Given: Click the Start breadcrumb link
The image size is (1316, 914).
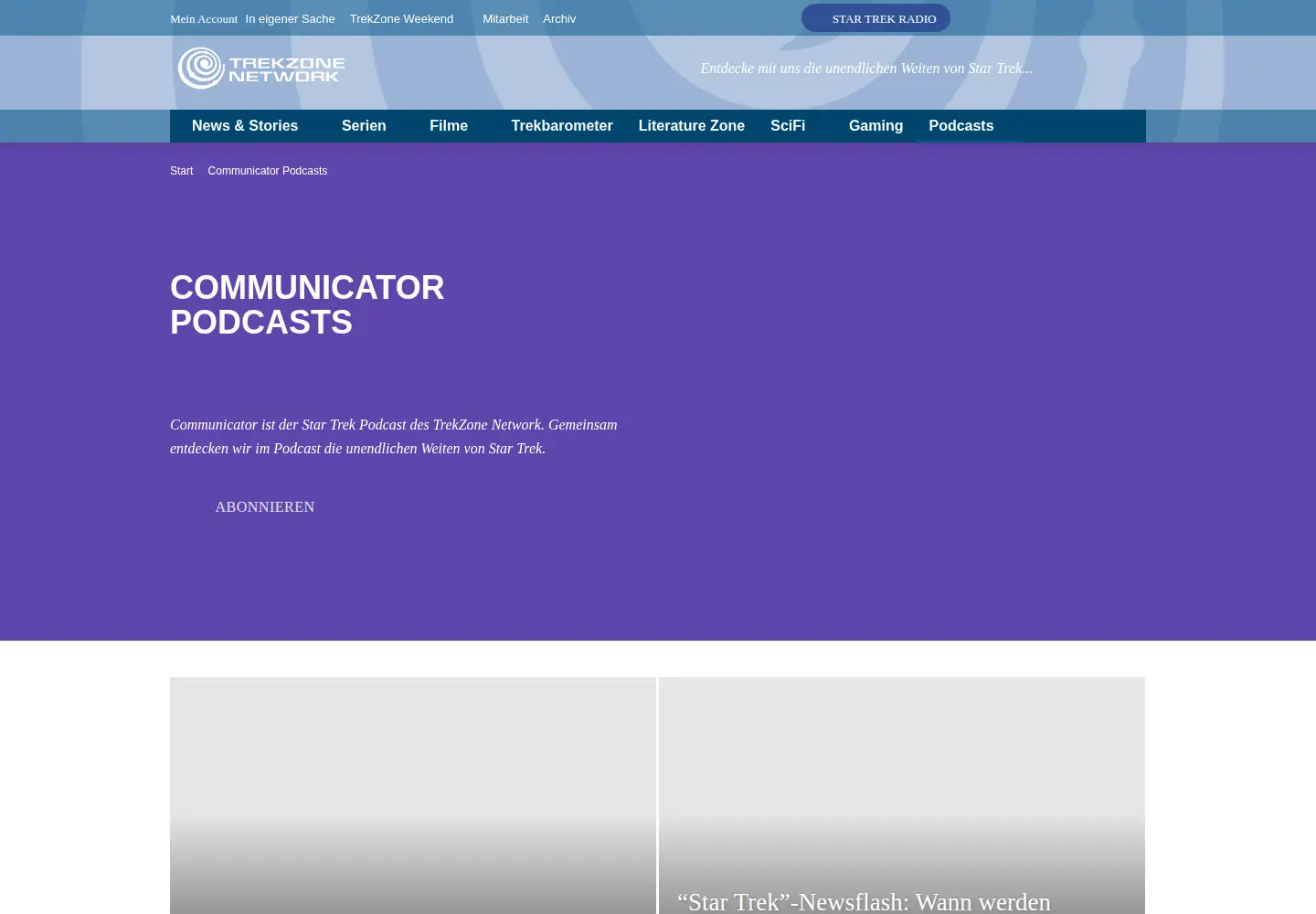Looking at the screenshot, I should click(182, 171).
